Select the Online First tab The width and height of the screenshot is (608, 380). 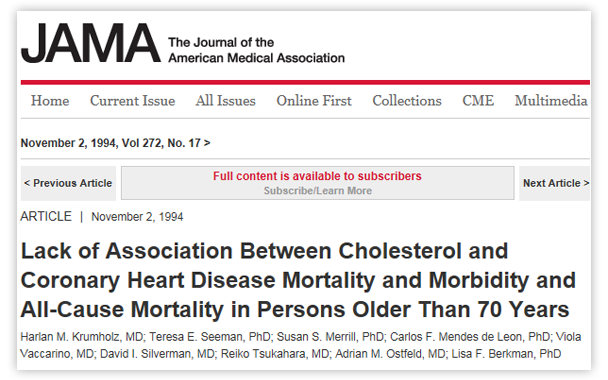[314, 101]
